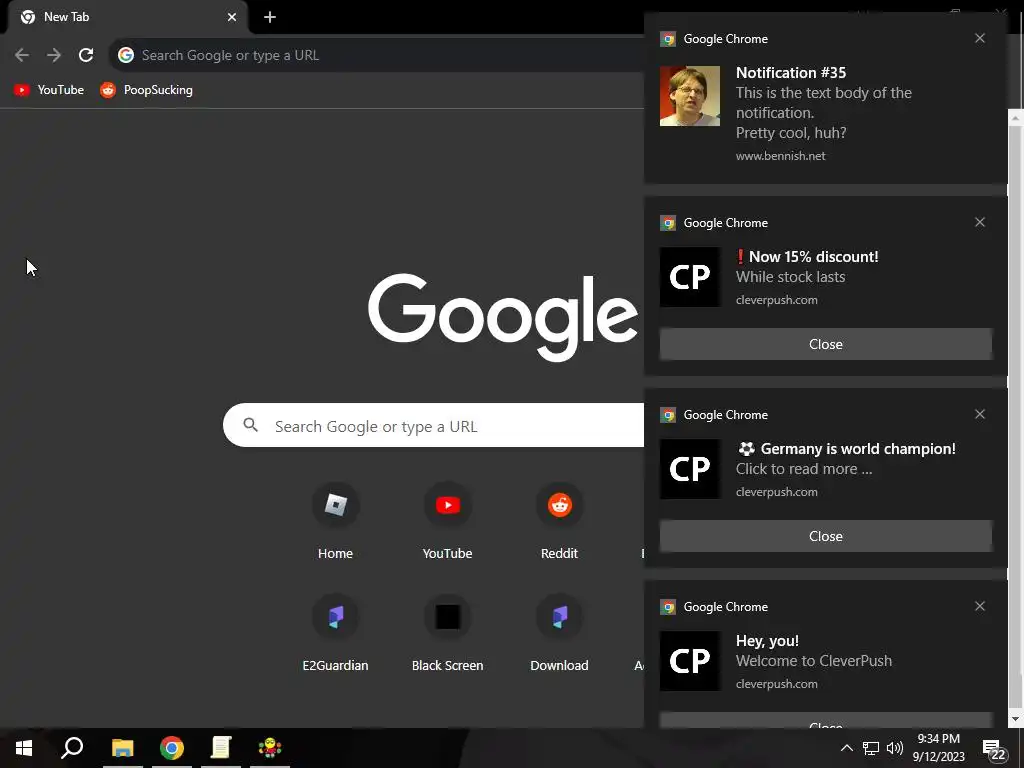
Task: Click the CP logo in the discount notification
Action: (x=690, y=277)
